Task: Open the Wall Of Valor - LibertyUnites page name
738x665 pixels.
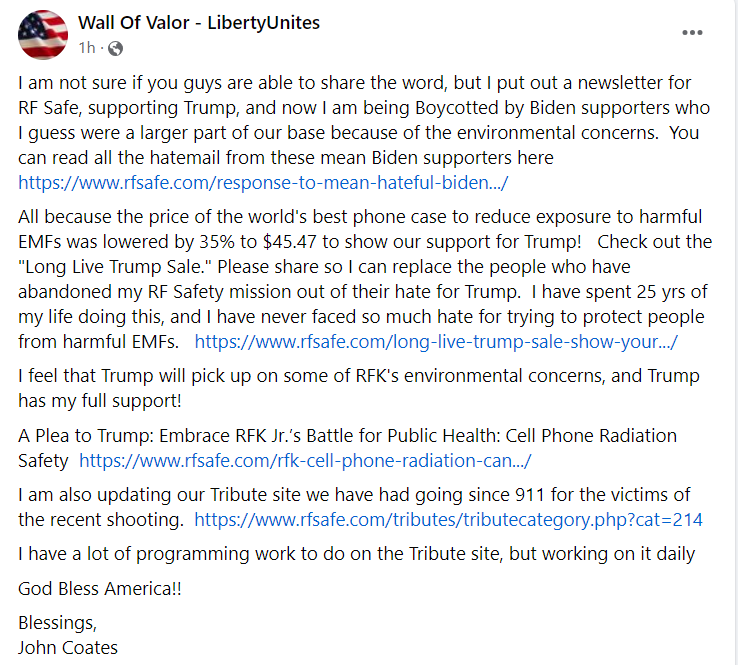Action: pos(198,23)
